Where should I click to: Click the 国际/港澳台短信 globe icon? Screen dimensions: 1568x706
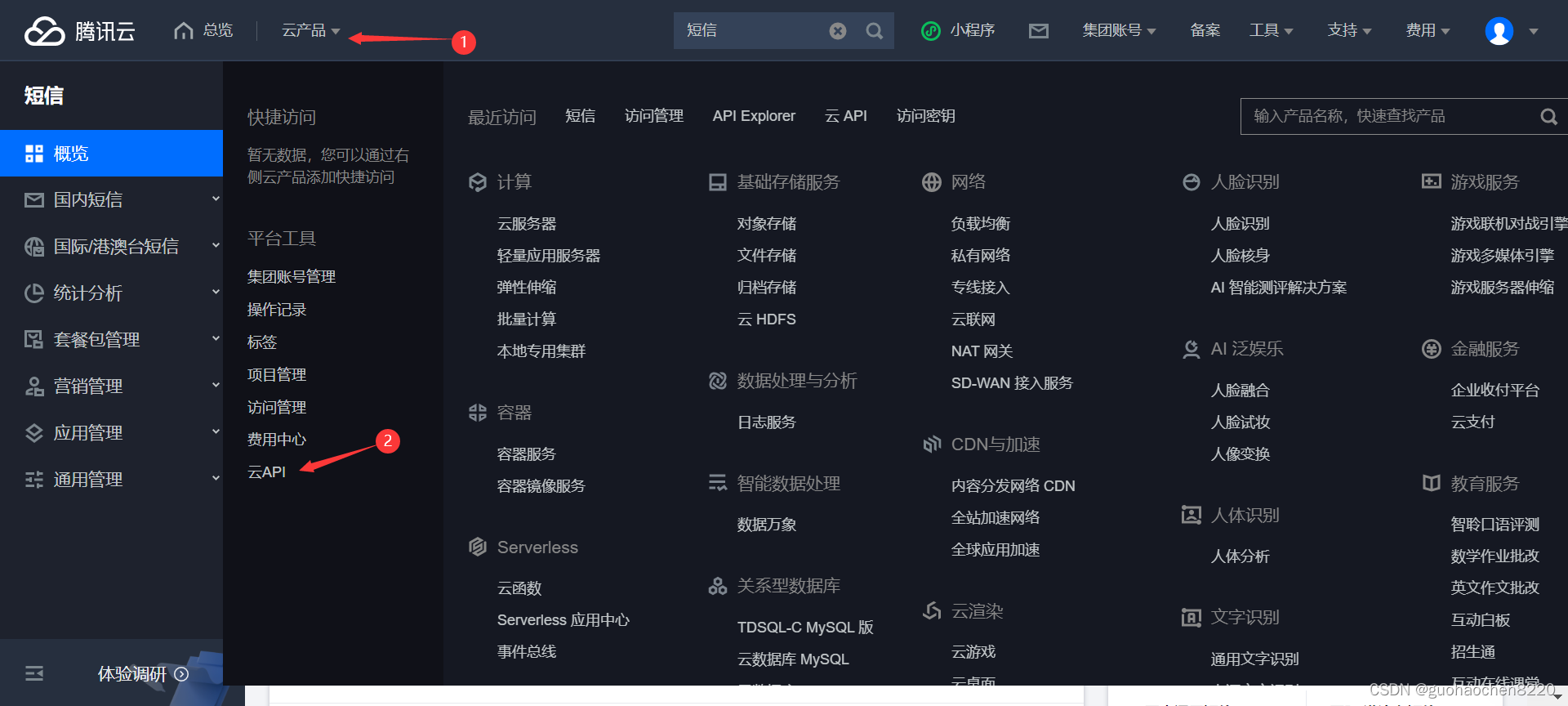click(x=34, y=247)
